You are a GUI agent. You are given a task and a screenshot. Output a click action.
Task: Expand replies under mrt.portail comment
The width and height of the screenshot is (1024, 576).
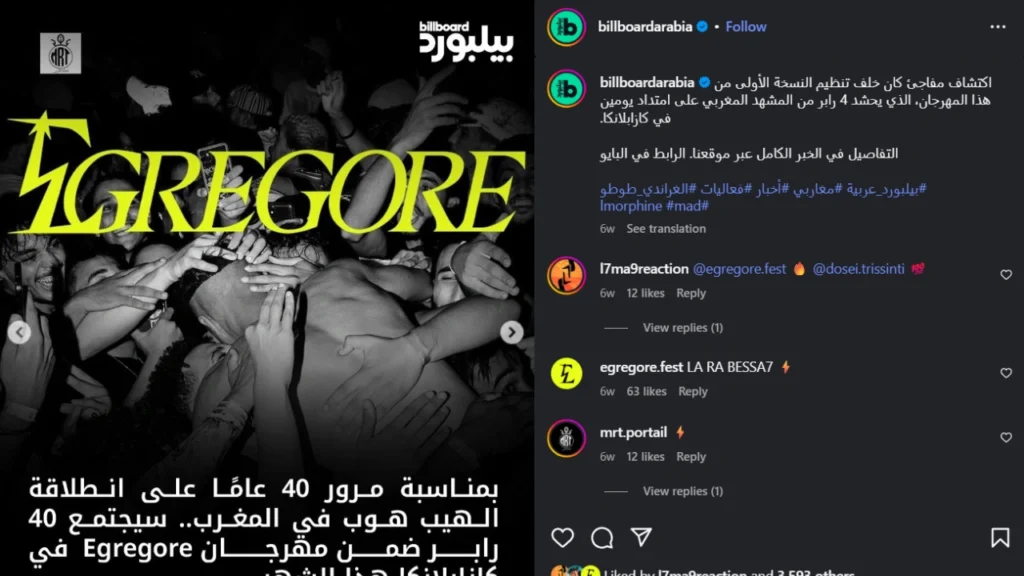[682, 490]
